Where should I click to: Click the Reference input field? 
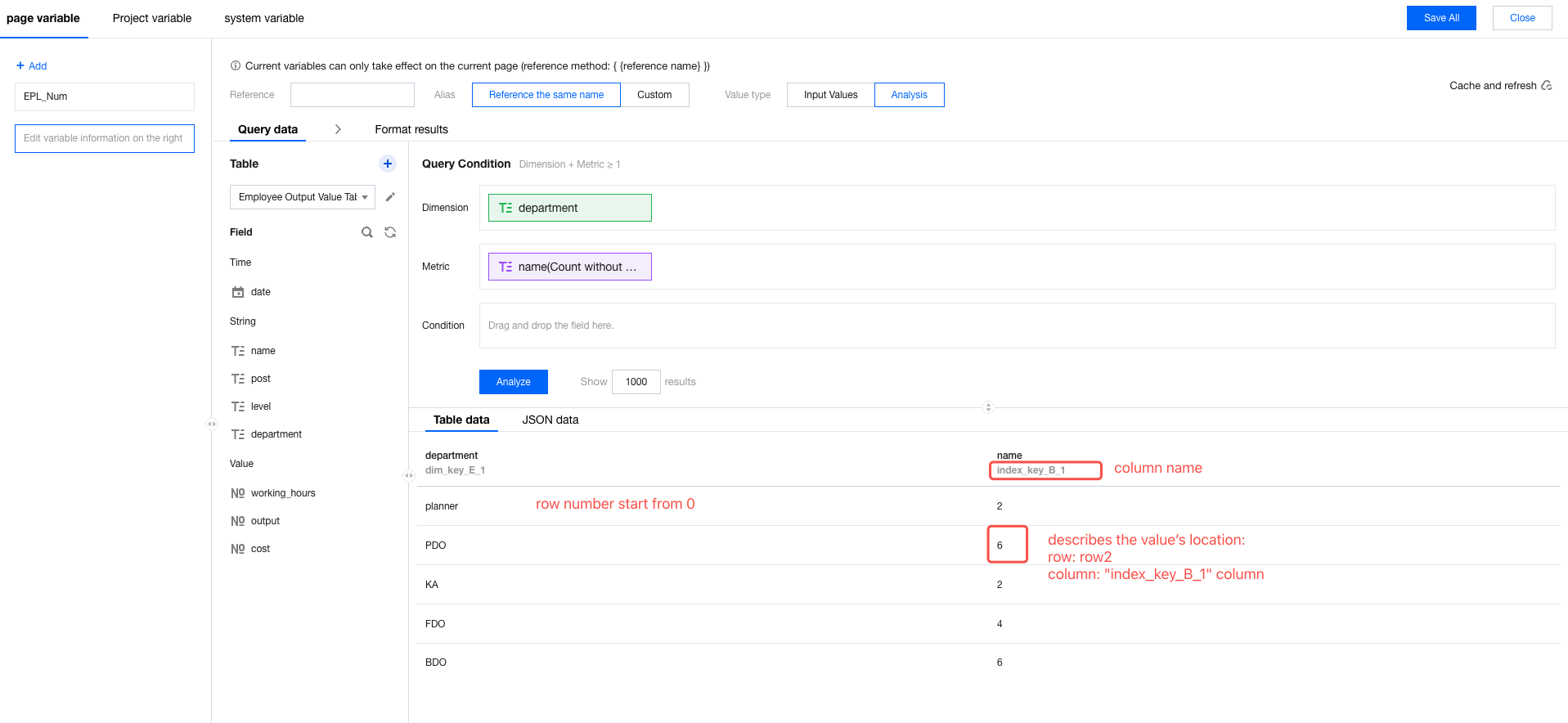coord(352,95)
